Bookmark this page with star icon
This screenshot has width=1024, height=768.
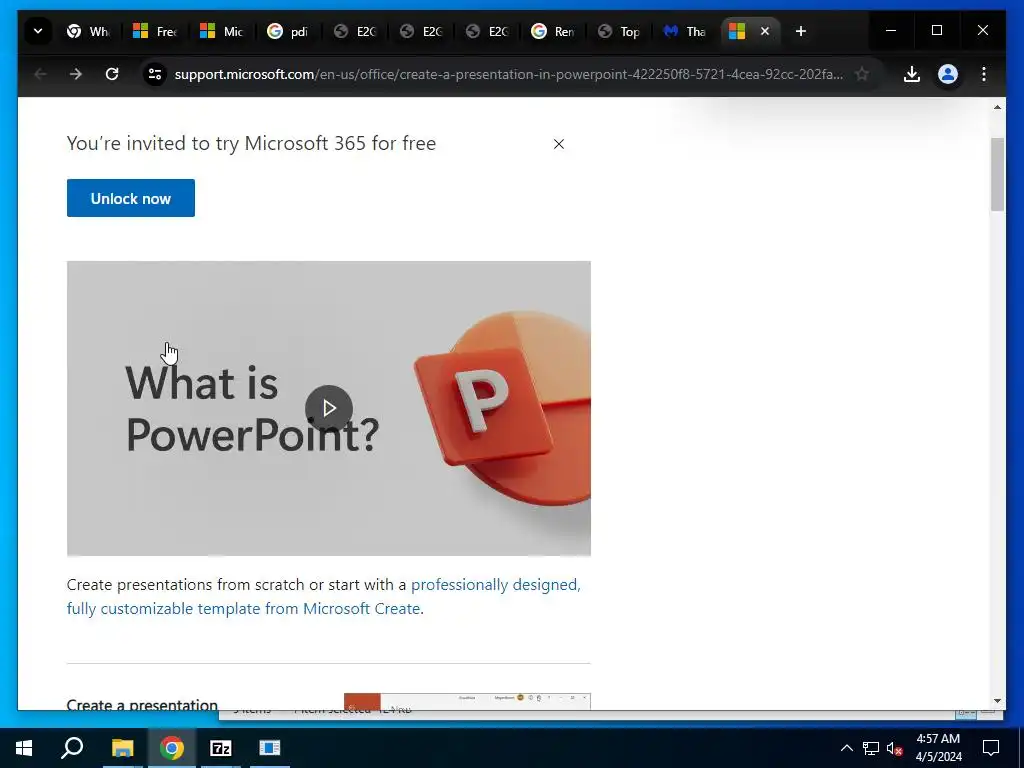coord(862,74)
